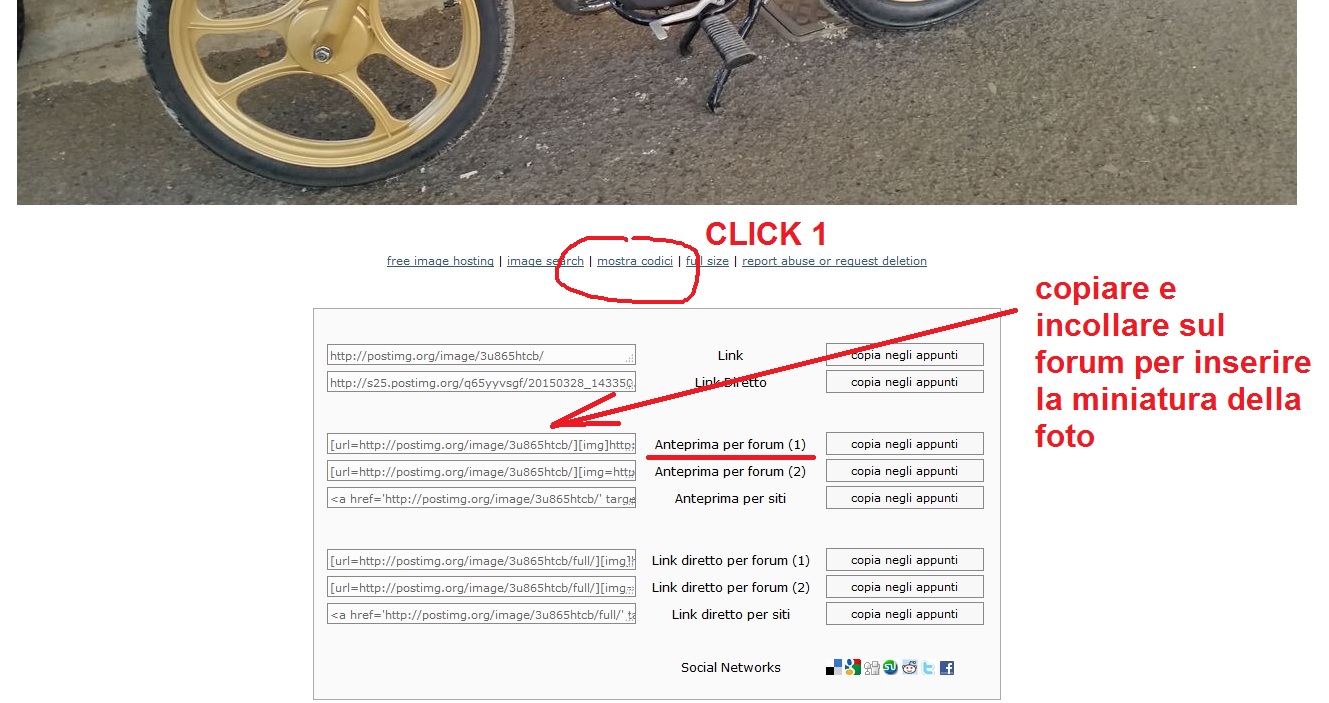Screen dimensions: 1329x703
Task: View the full size image link
Action: click(707, 261)
